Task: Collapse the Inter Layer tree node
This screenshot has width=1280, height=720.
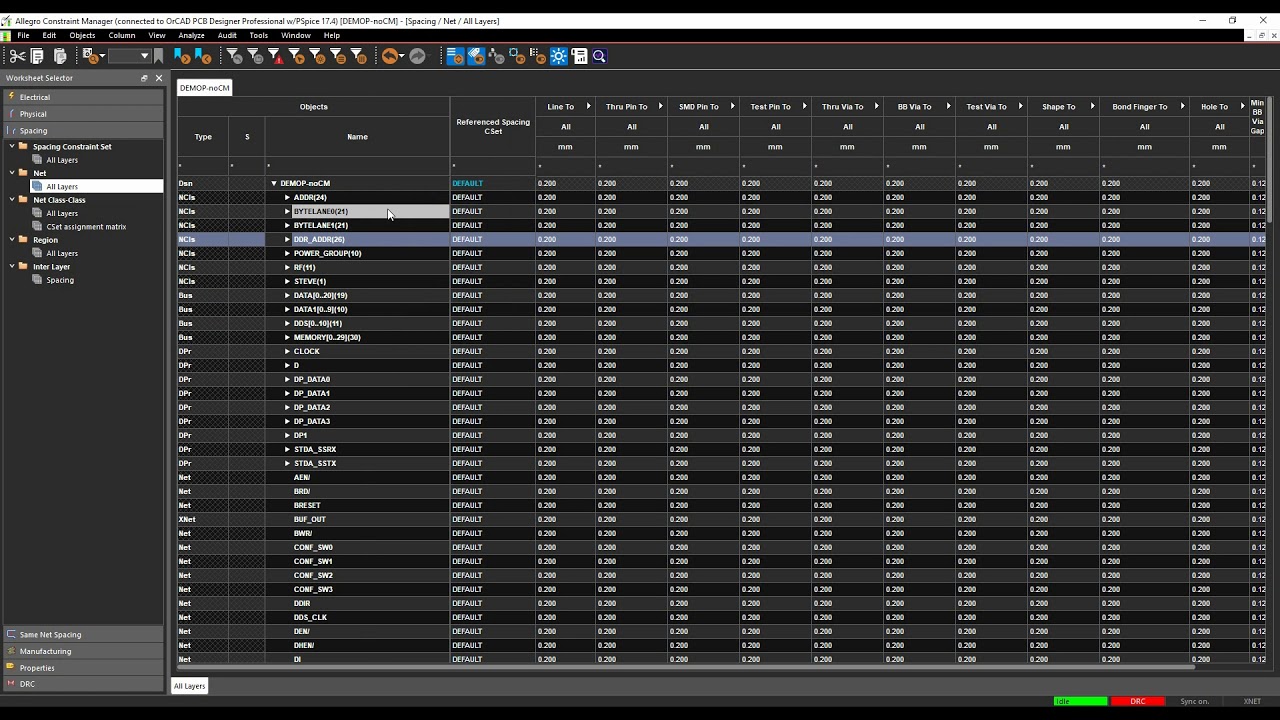Action: (13, 267)
